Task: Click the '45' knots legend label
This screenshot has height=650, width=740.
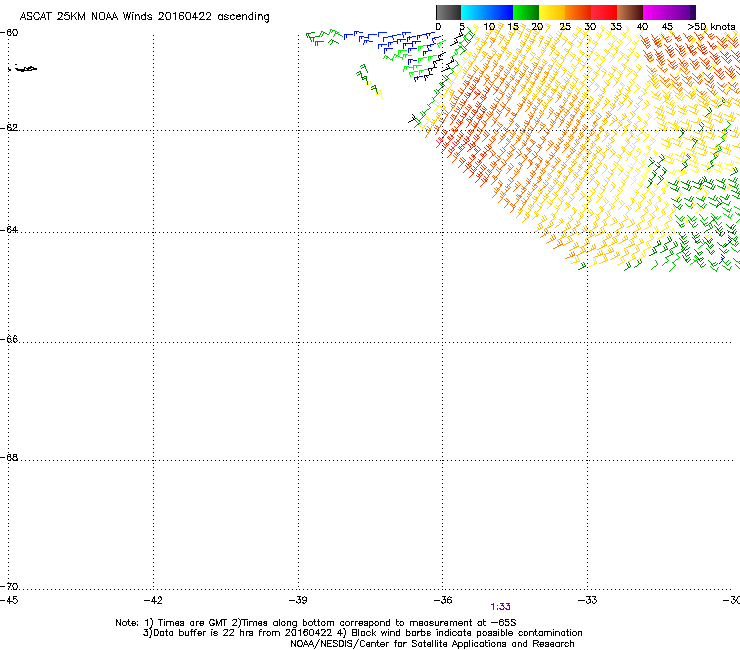Action: 667,27
